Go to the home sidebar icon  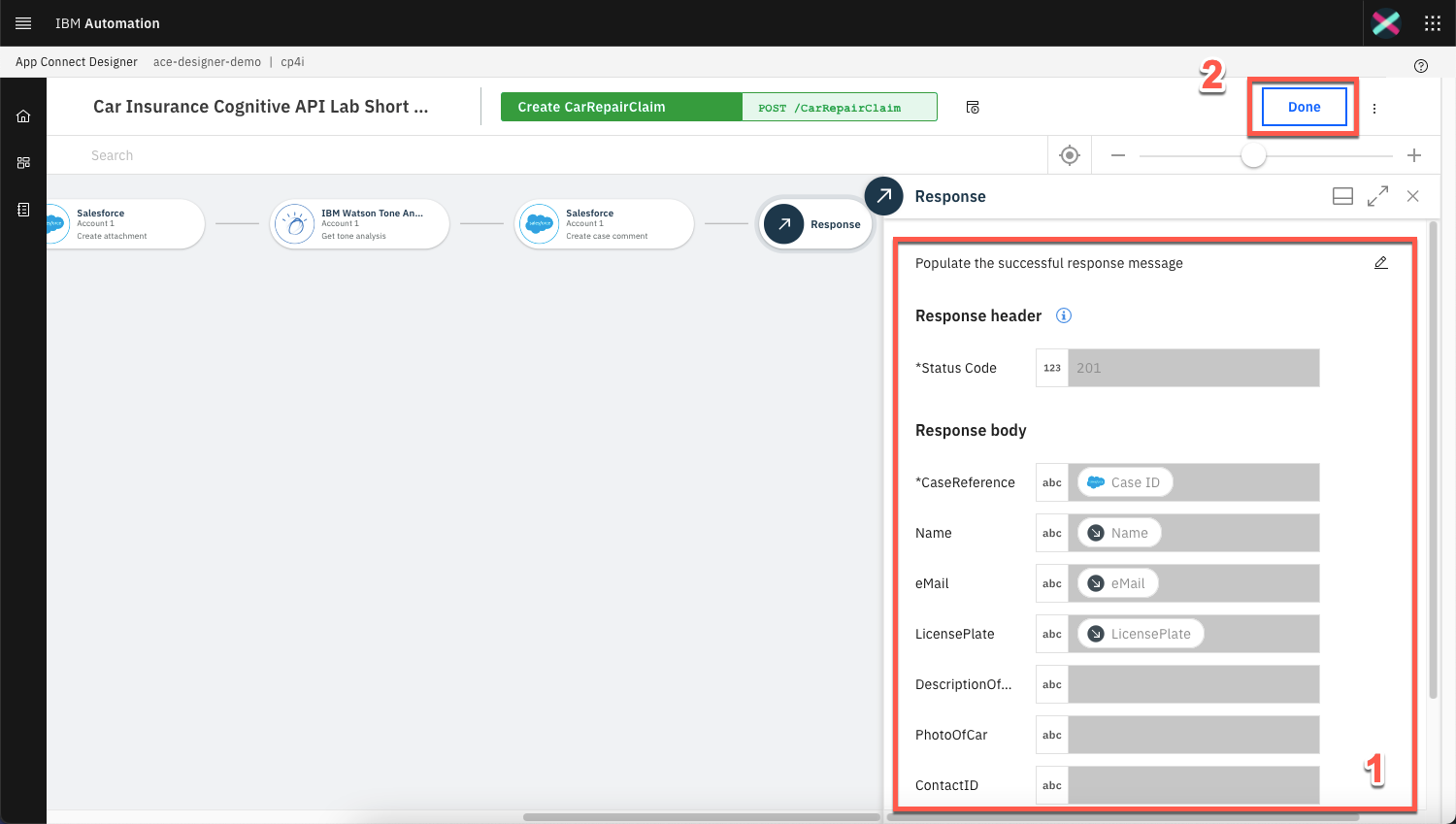click(x=23, y=116)
